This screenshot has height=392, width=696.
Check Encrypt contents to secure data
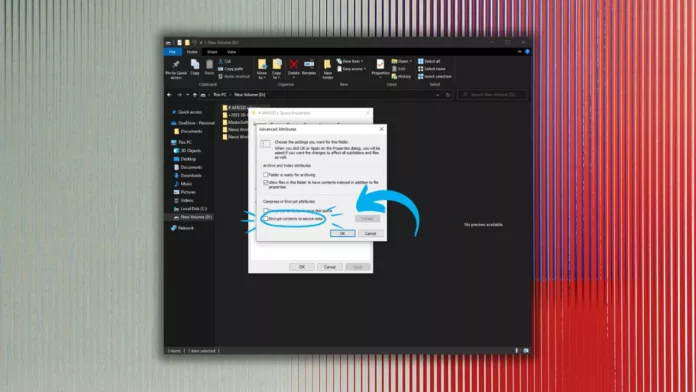click(266, 219)
